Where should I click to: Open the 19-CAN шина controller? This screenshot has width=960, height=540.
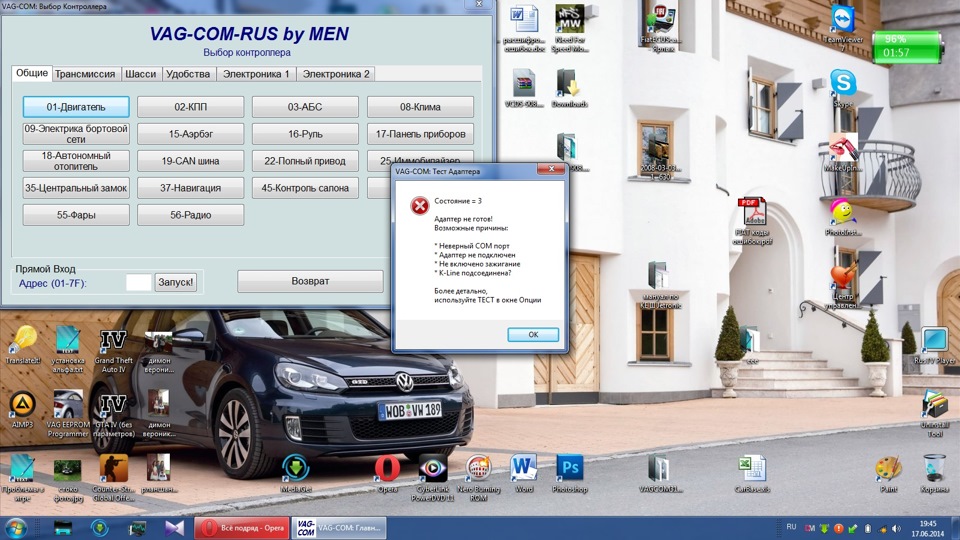[x=190, y=160]
